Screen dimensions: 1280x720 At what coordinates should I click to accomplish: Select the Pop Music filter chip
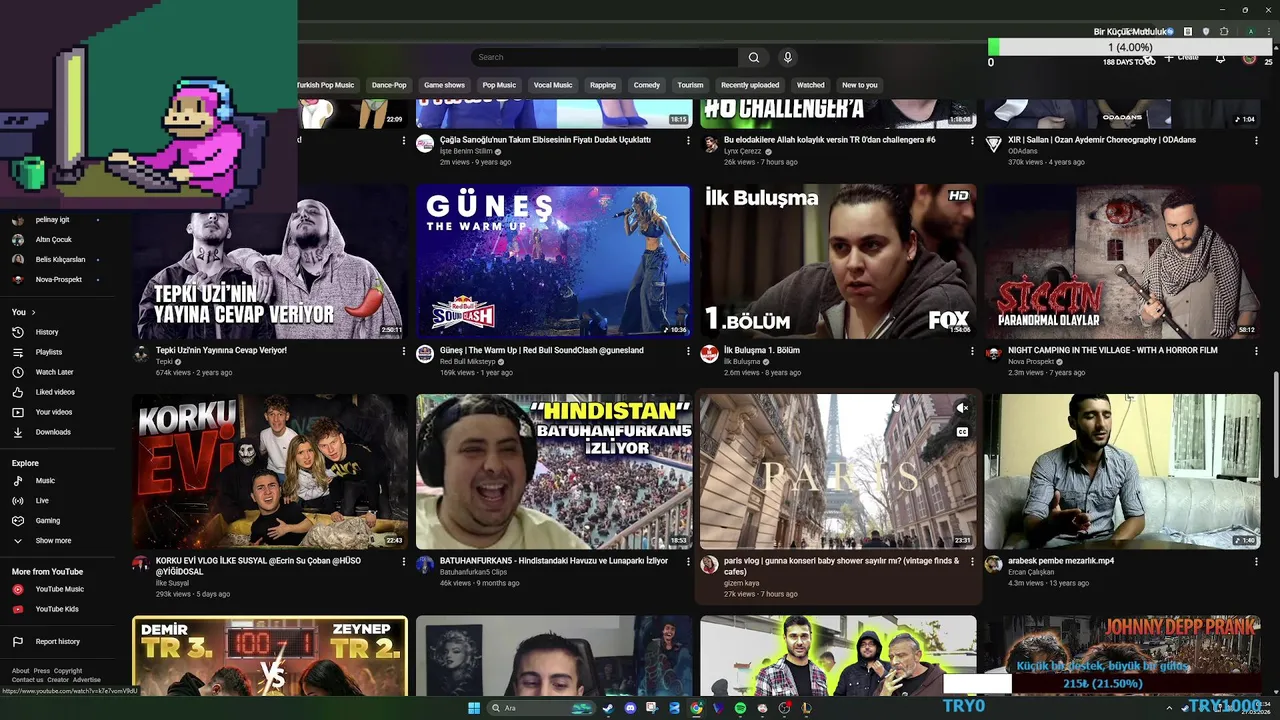click(499, 85)
